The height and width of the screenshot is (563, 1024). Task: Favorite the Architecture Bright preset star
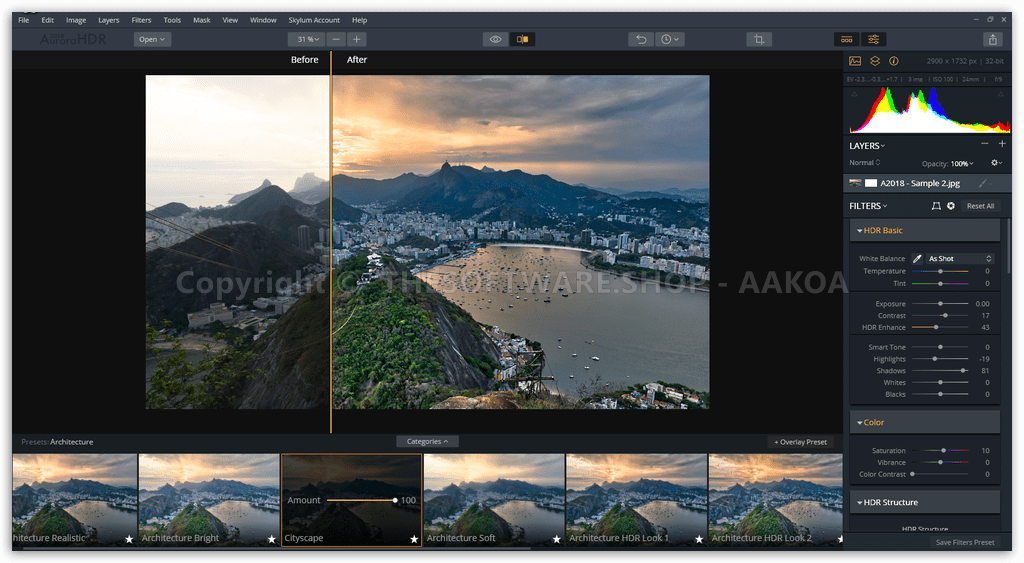point(272,539)
